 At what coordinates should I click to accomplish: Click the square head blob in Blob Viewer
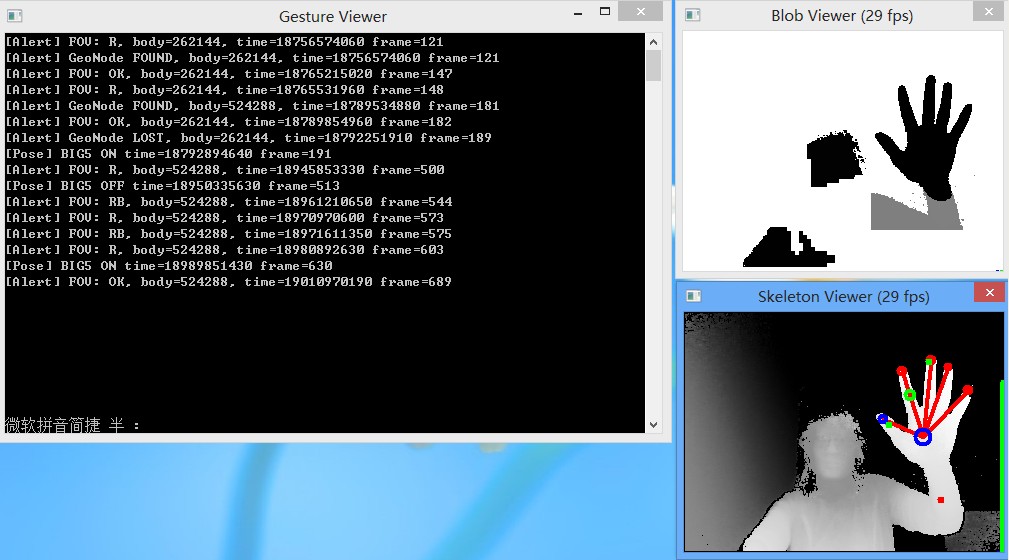(833, 158)
